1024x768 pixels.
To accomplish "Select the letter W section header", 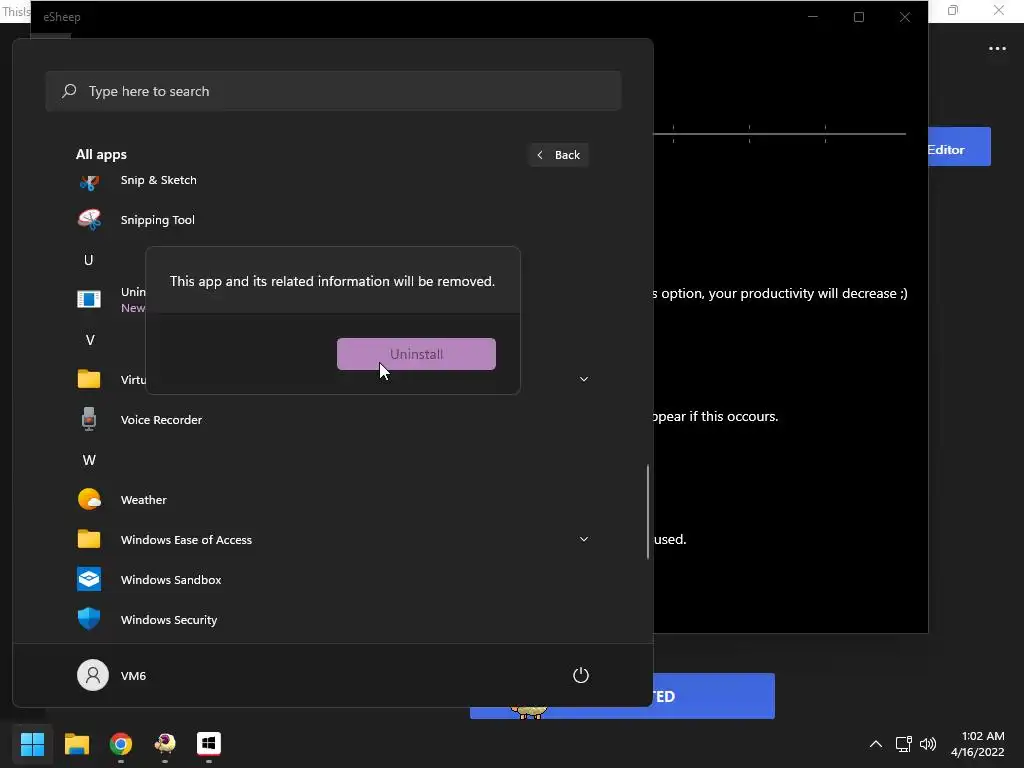I will click(x=89, y=460).
